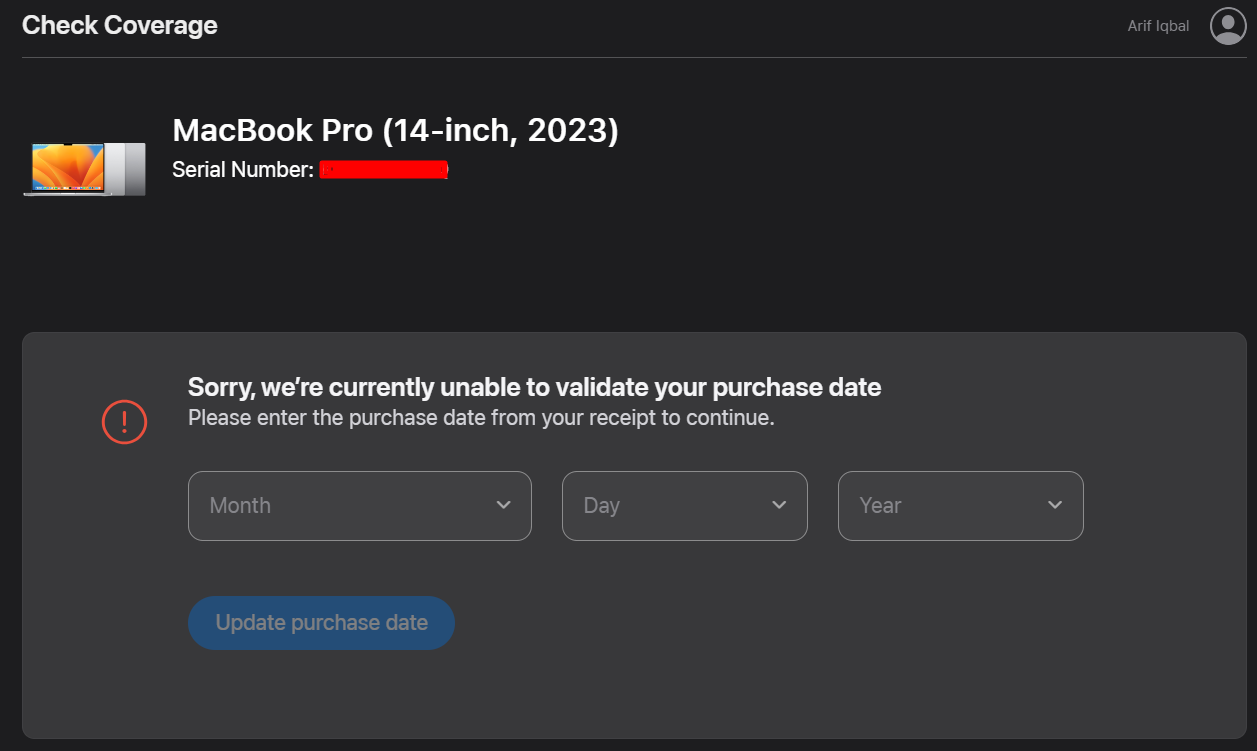Image resolution: width=1257 pixels, height=751 pixels.
Task: Open the Day dropdown
Action: pyautogui.click(x=684, y=506)
